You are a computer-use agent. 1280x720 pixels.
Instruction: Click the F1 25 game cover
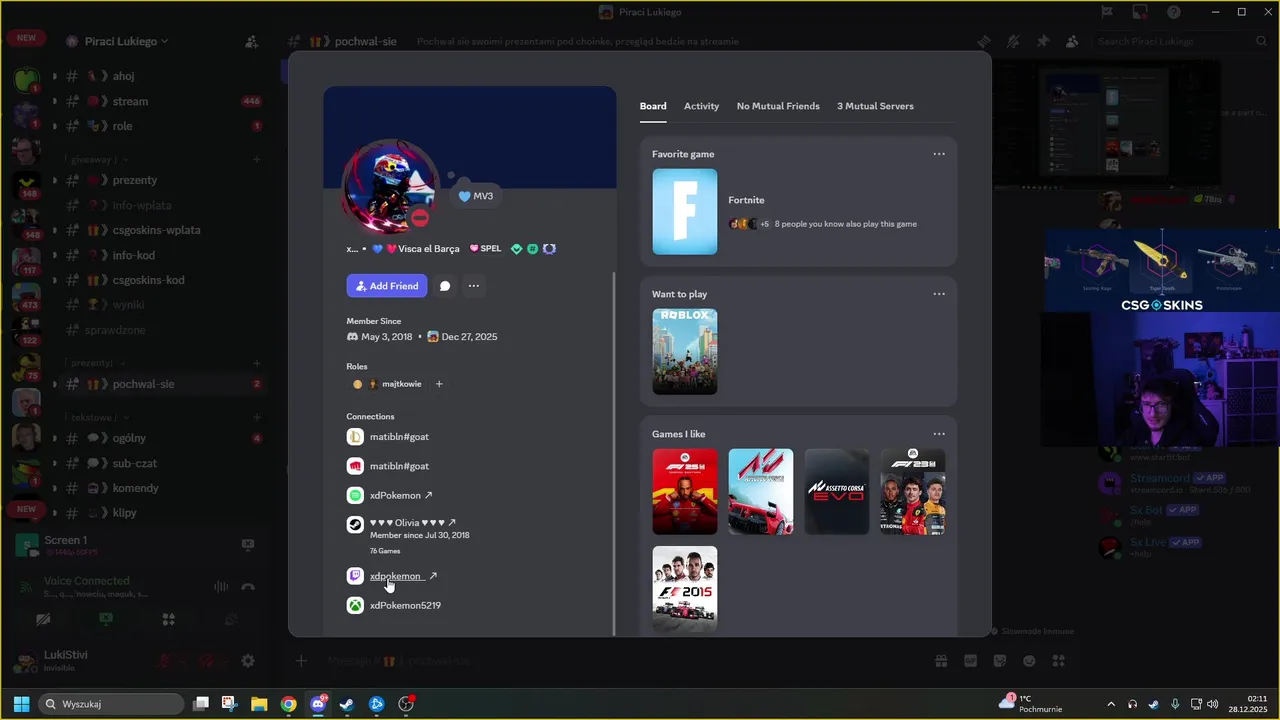pos(685,491)
